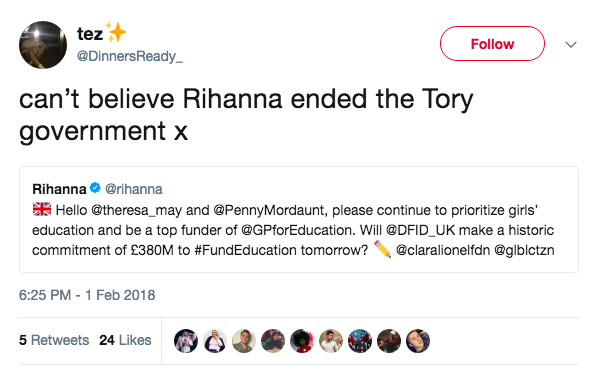
Task: Open the @DinnersReady_ handle link
Action: 130,56
